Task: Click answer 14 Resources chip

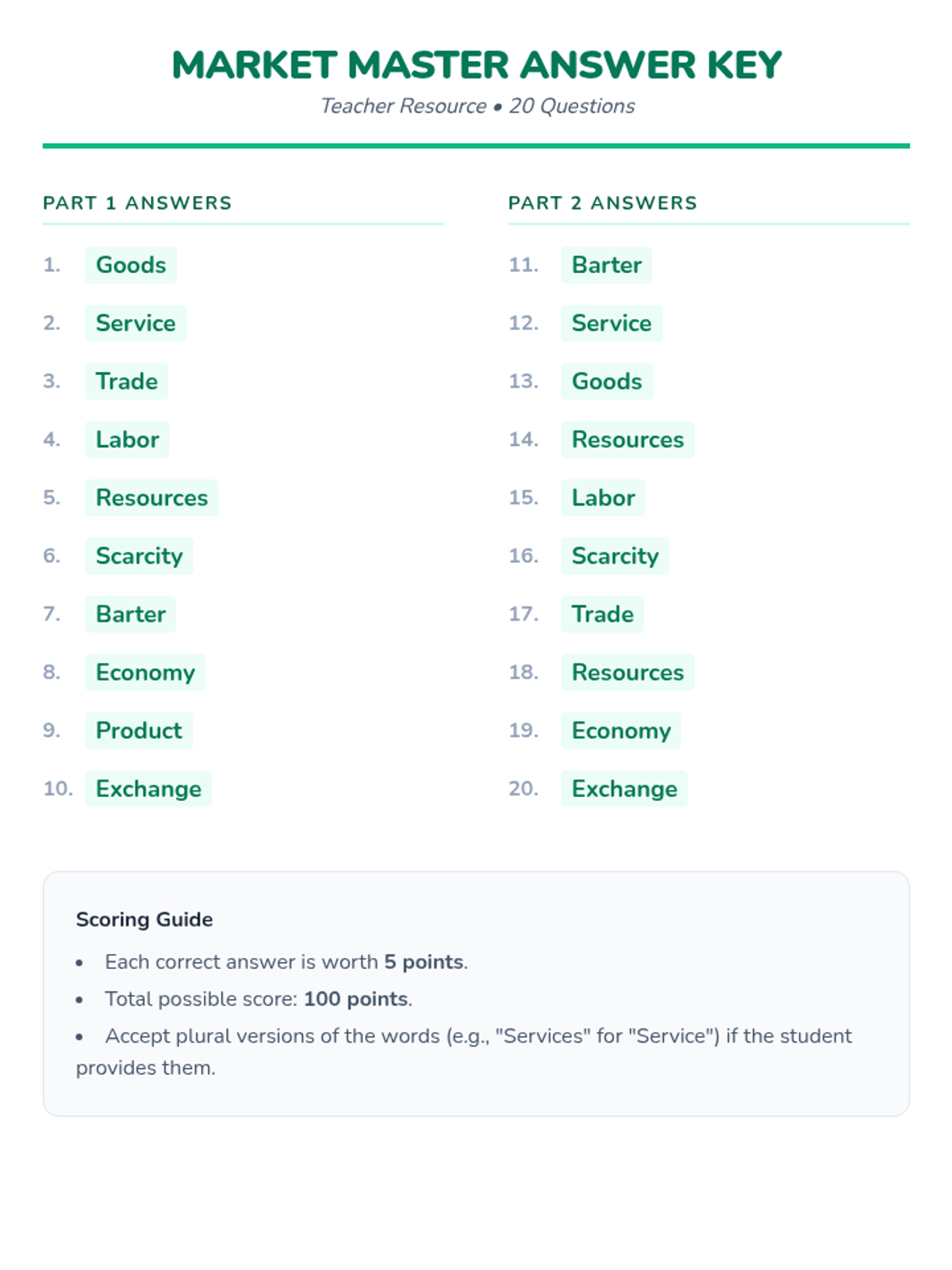Action: (x=627, y=440)
